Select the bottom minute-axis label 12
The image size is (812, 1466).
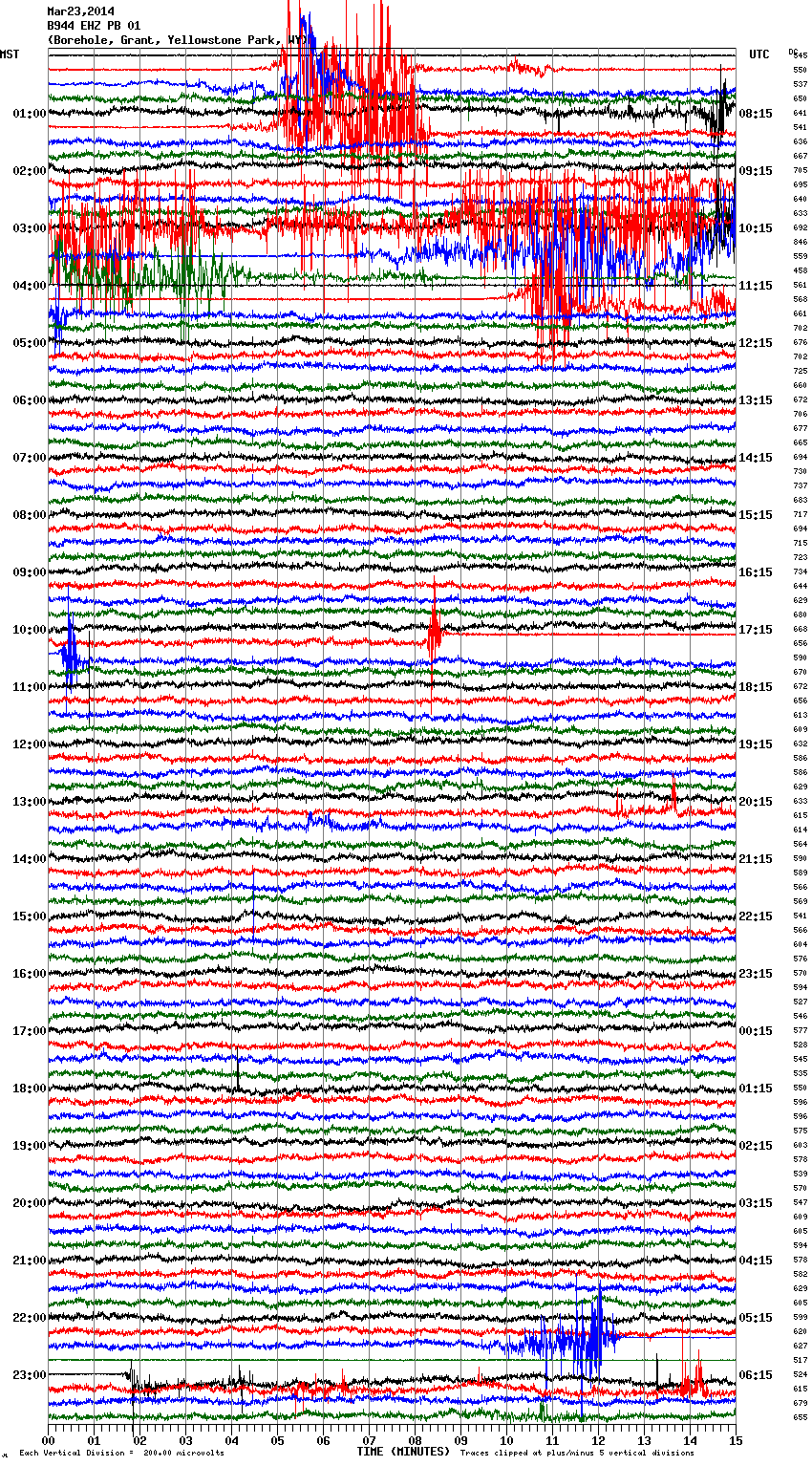tap(598, 1439)
